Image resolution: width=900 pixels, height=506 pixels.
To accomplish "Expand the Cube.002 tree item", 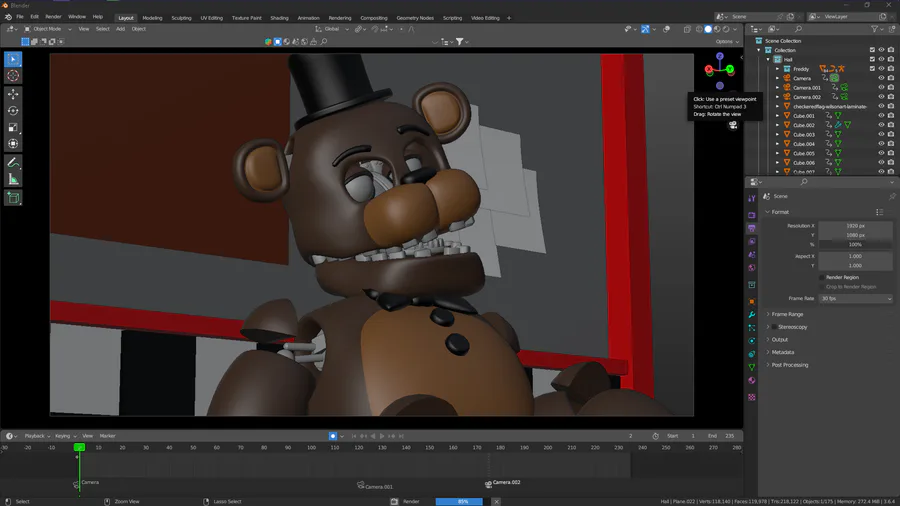I will (778, 125).
